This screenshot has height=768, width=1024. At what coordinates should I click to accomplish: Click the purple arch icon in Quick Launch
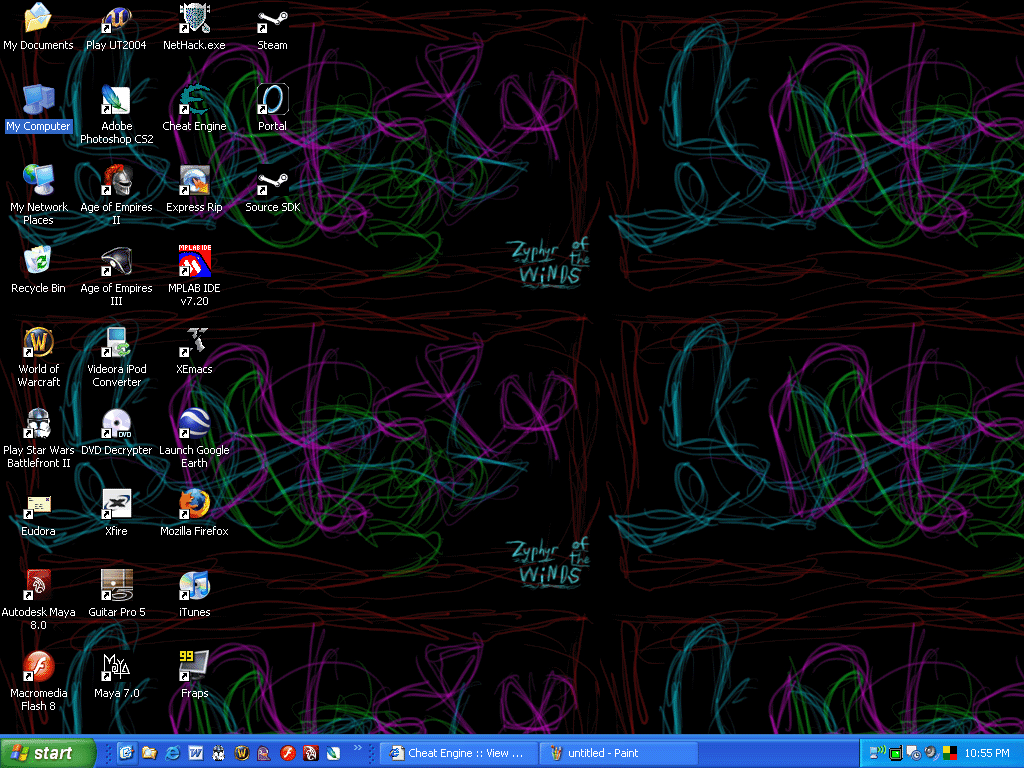click(x=264, y=753)
